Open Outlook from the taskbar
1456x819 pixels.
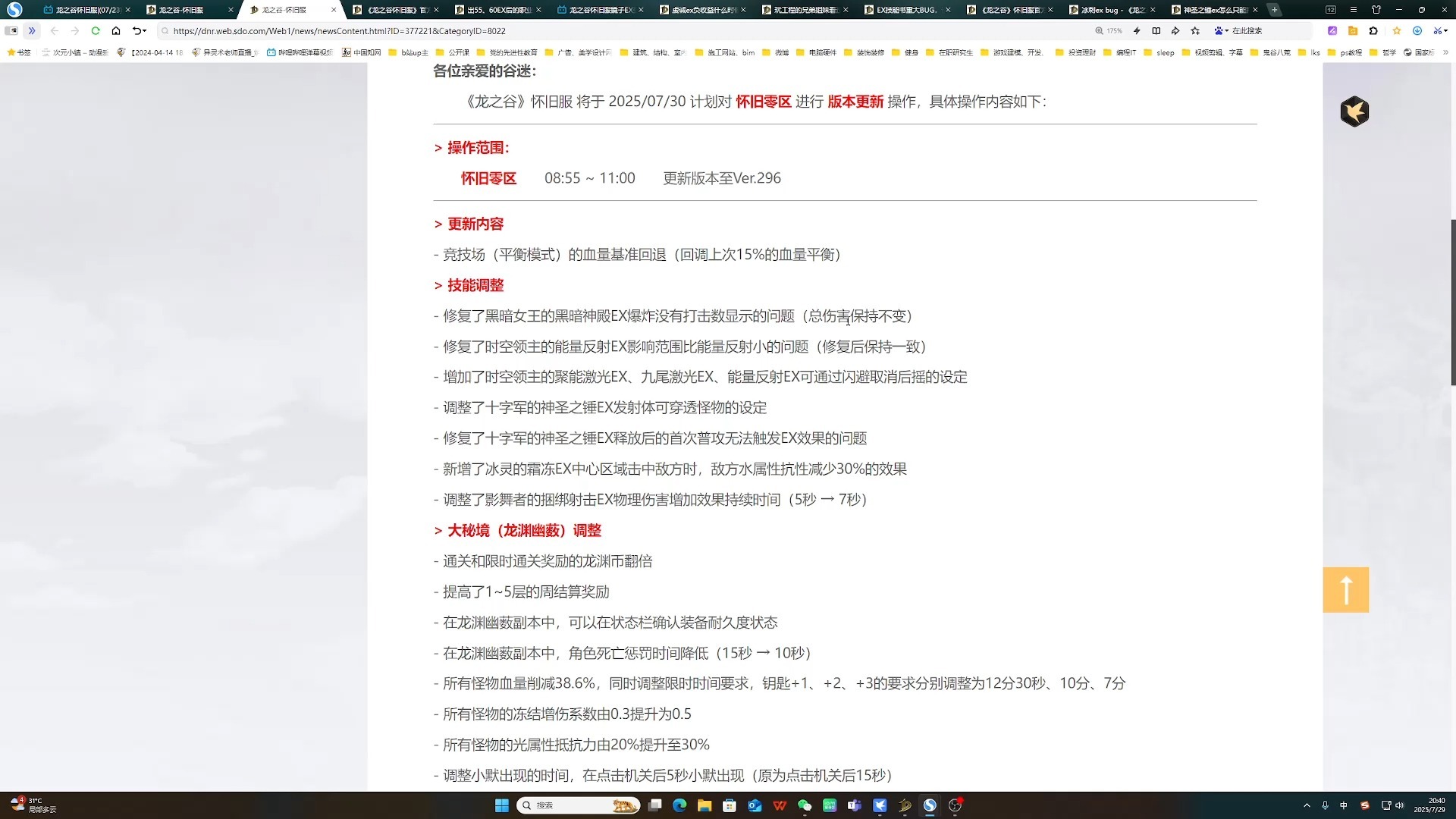click(x=753, y=805)
